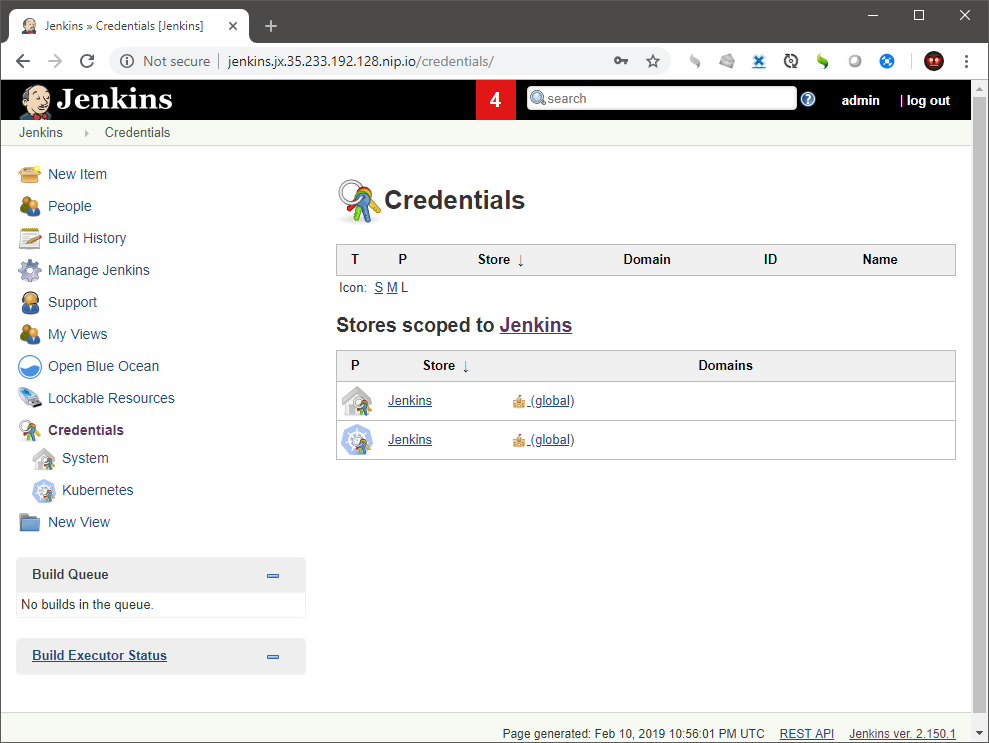Open the first Jenkins store link
The width and height of the screenshot is (989, 743).
click(410, 401)
